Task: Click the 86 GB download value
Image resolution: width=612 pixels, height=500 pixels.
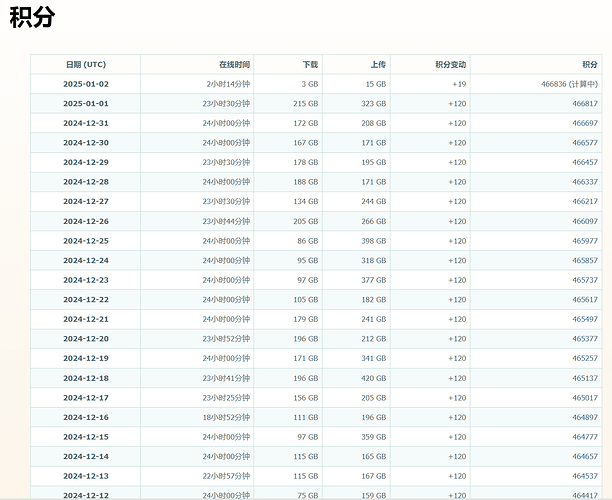Action: [308, 241]
